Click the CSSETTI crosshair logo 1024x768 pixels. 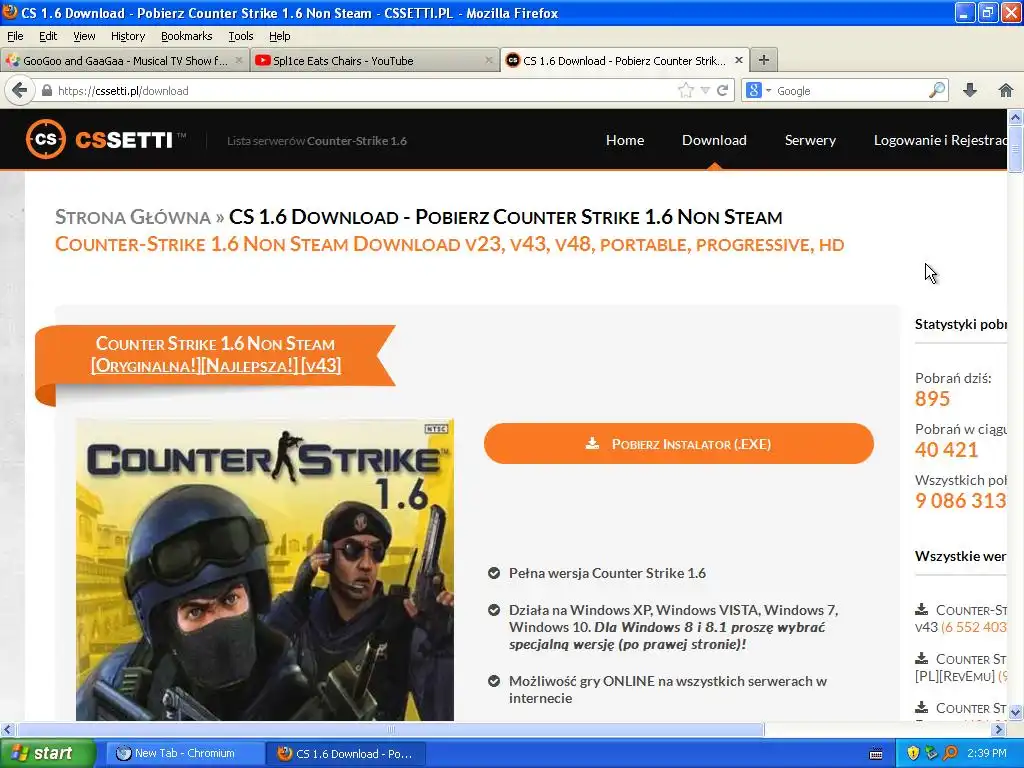pyautogui.click(x=46, y=139)
